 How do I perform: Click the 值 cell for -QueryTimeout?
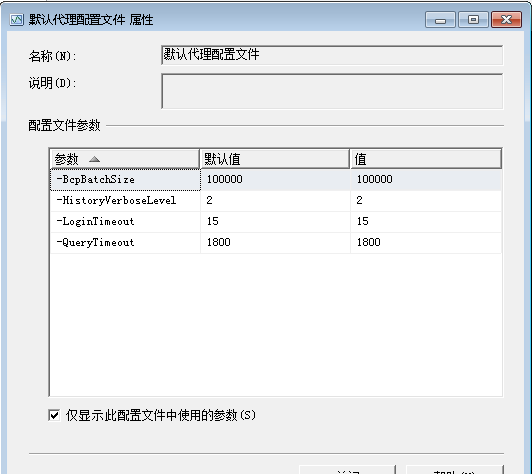426,243
